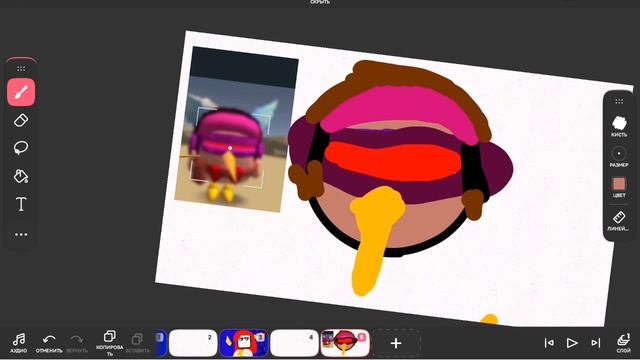The width and height of the screenshot is (640, 360).
Task: Open the Аудио audio panel
Action: coord(19,343)
